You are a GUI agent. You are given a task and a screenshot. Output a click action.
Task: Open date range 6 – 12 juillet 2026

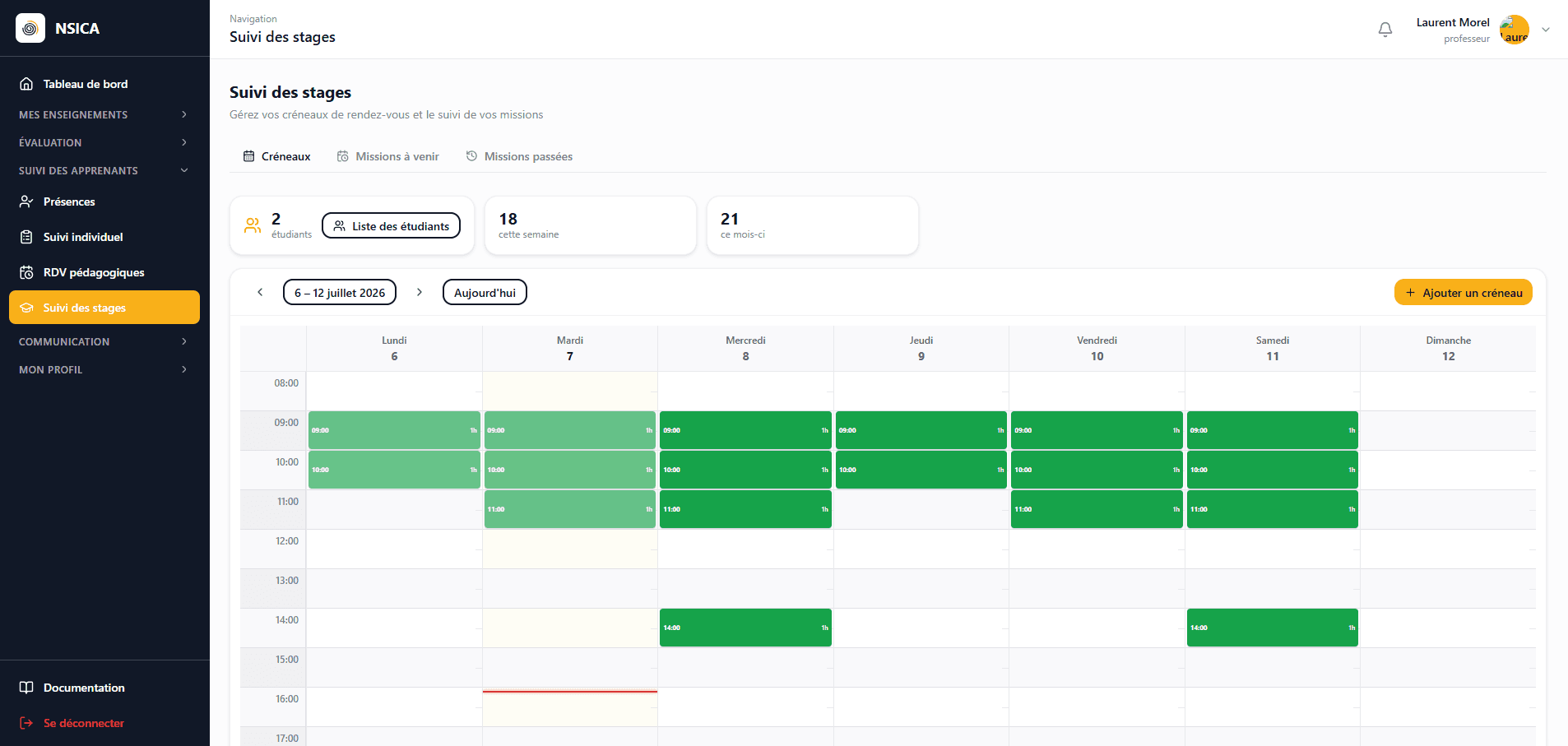click(340, 292)
